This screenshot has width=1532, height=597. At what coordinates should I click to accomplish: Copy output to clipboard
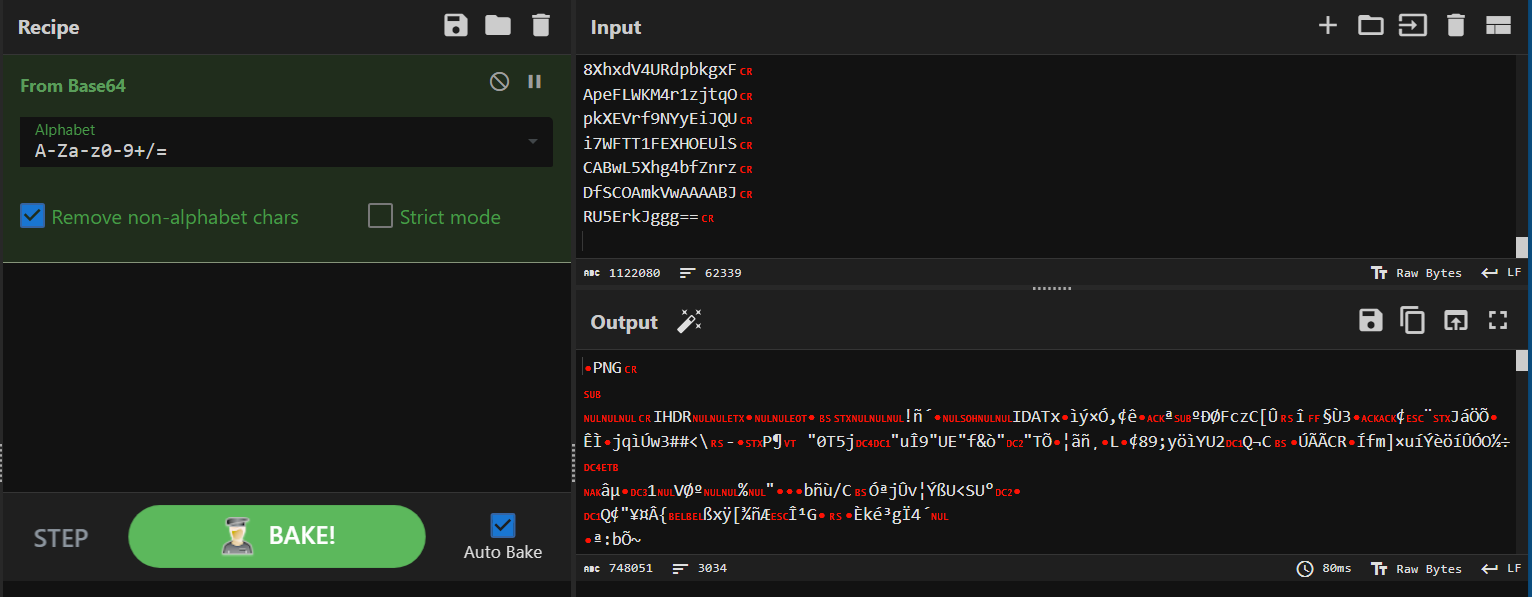[1412, 320]
